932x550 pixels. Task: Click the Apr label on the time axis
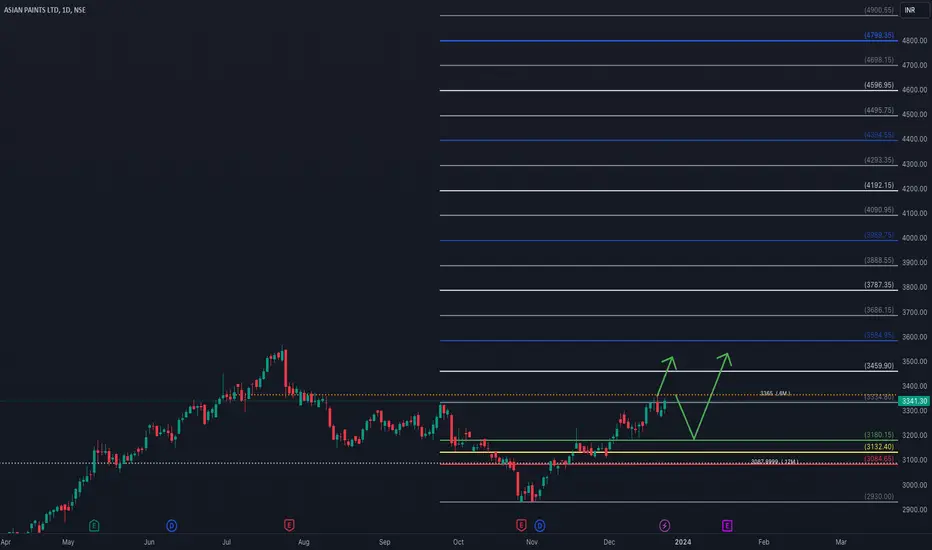tap(6, 542)
